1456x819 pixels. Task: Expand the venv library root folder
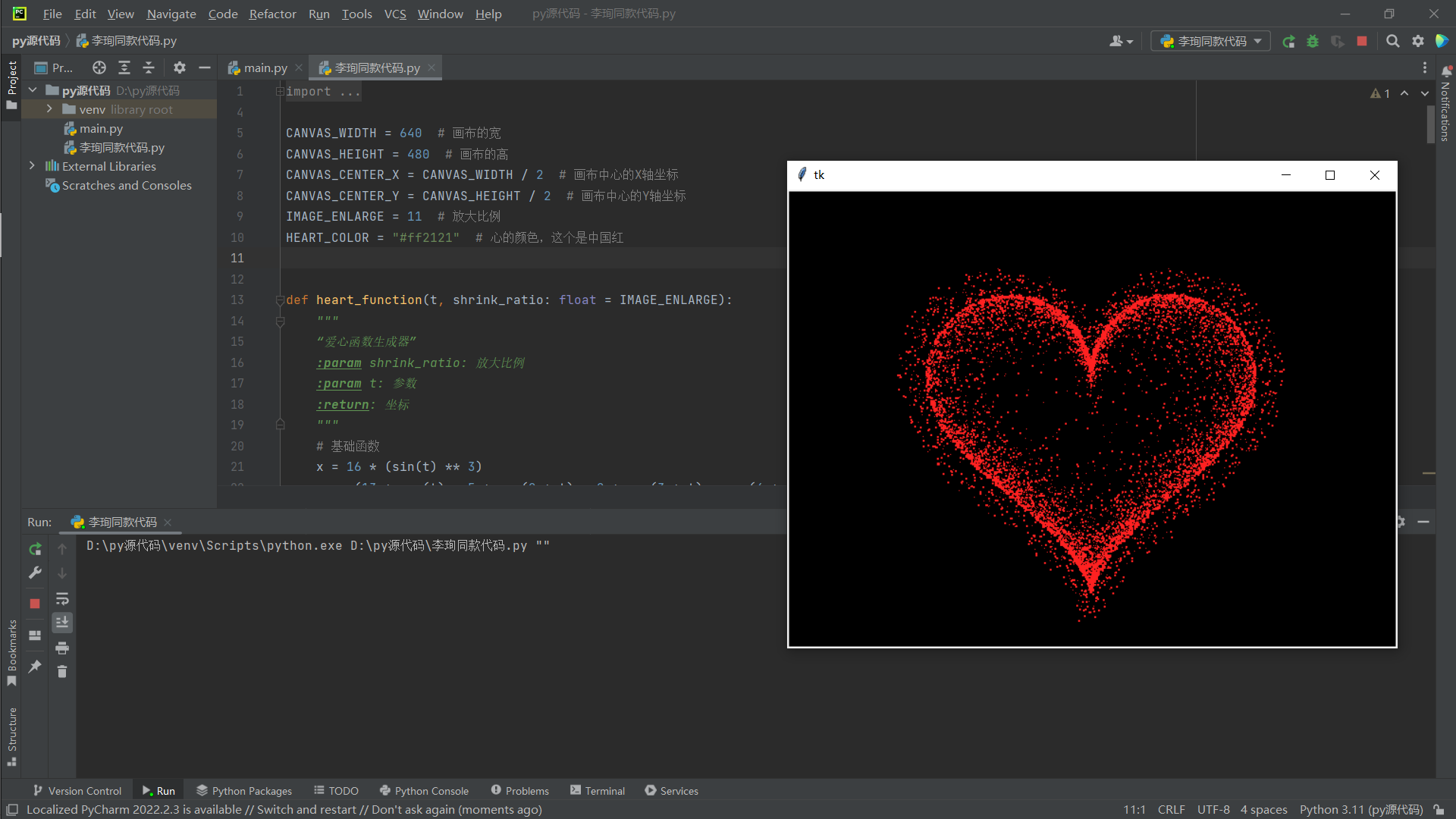(x=49, y=109)
